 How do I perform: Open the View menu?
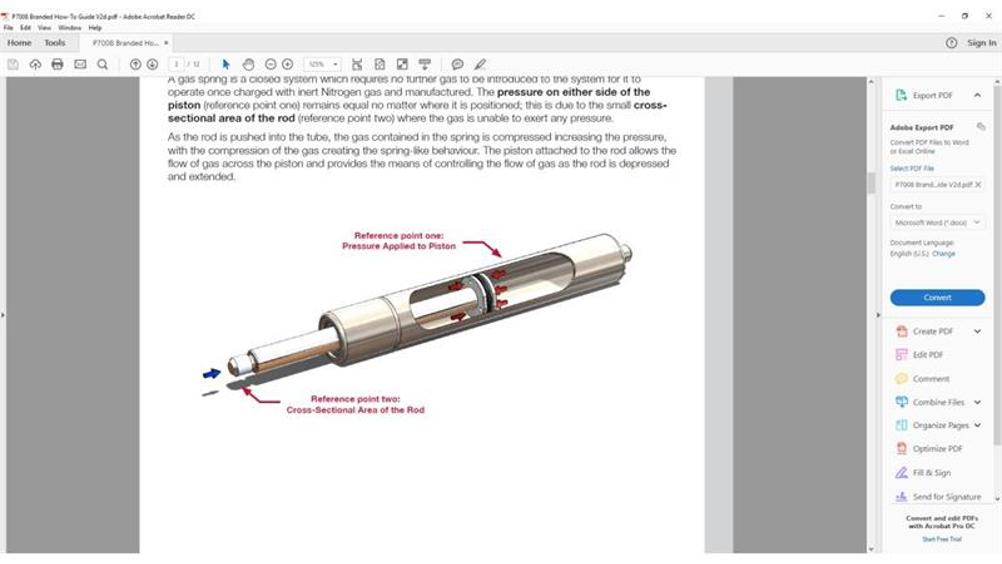click(x=44, y=28)
